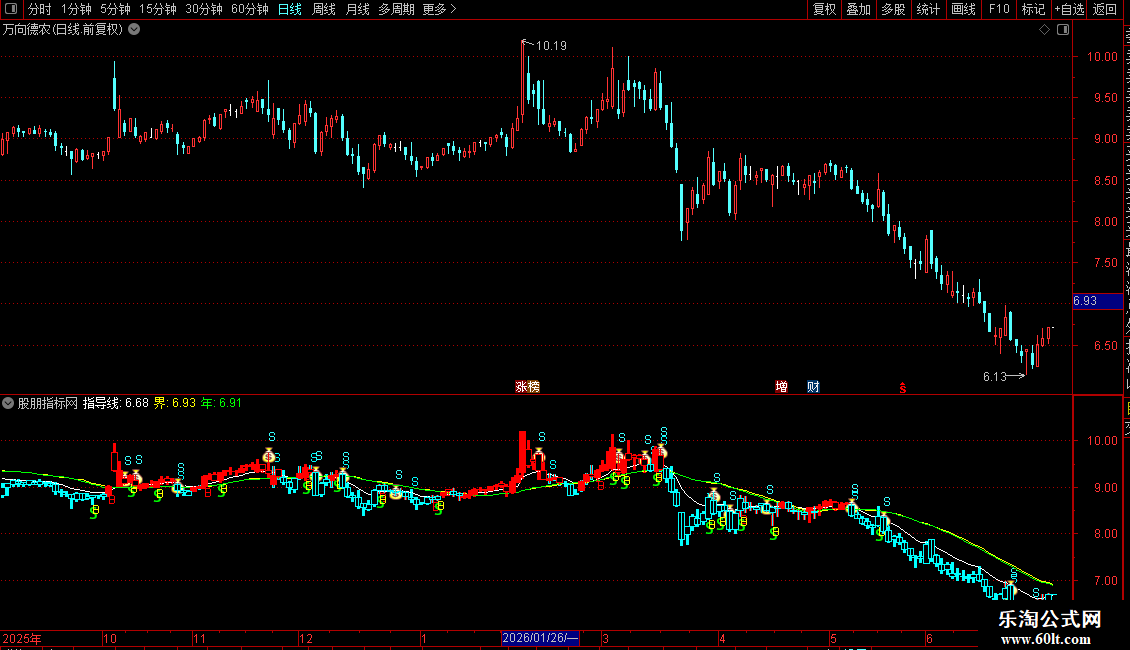Click month 12 on time axis
This screenshot has height=650, width=1130.
306,638
